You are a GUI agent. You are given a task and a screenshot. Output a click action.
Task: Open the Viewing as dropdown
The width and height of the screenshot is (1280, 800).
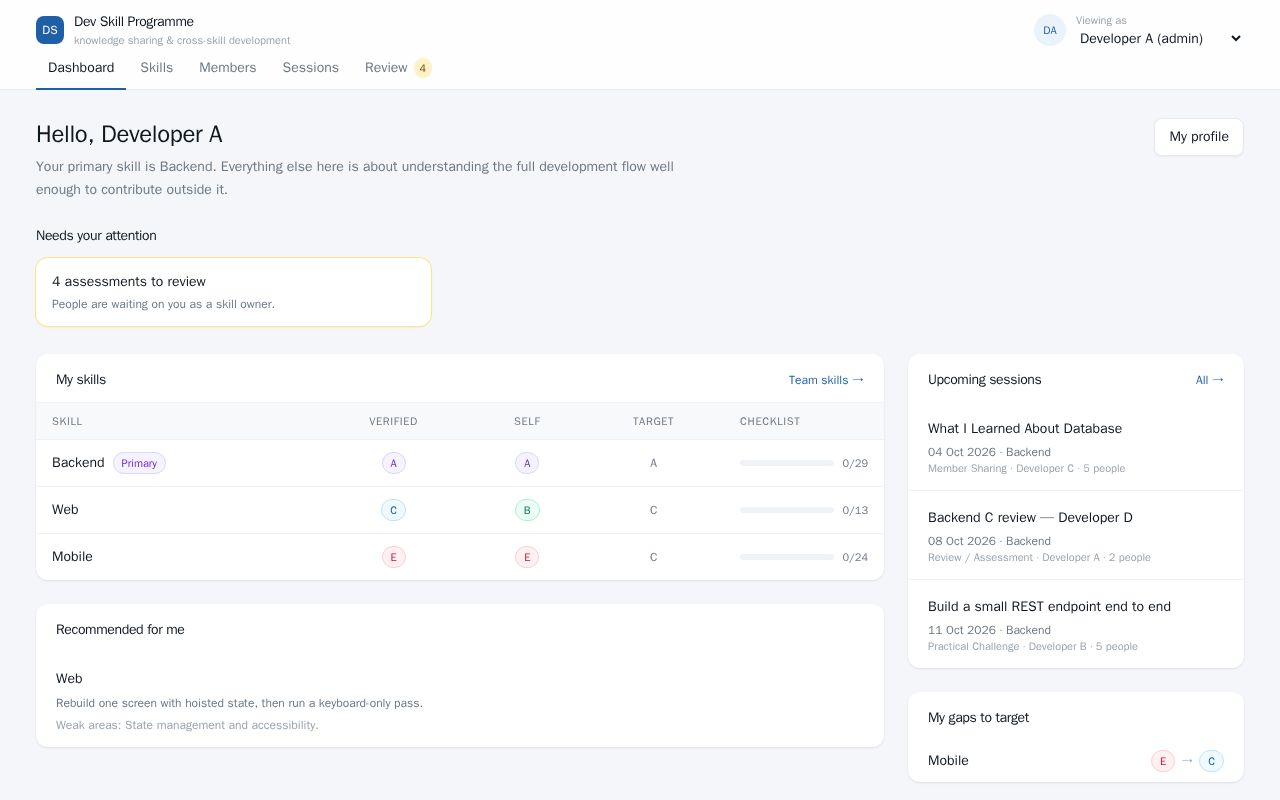pyautogui.click(x=1160, y=38)
